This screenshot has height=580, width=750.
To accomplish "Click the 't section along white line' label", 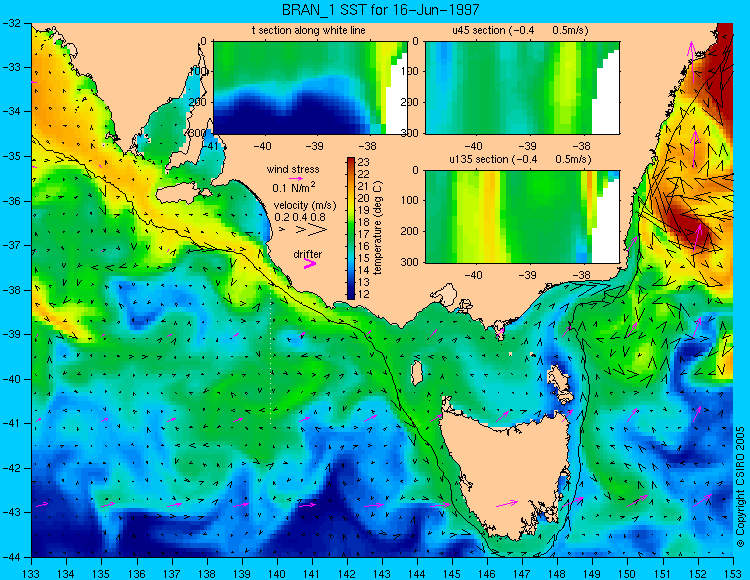I will point(309,30).
